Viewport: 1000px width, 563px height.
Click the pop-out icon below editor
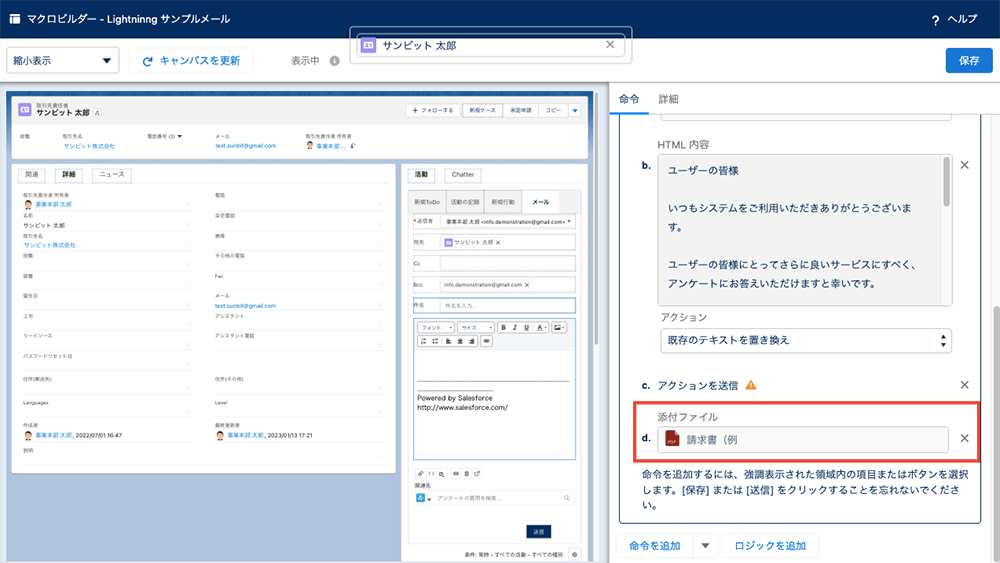click(477, 474)
